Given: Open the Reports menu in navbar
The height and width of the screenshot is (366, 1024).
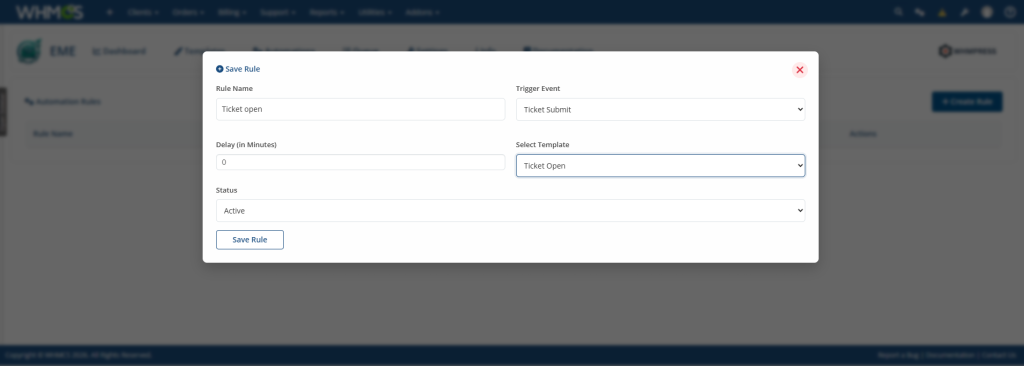Looking at the screenshot, I should click(327, 12).
